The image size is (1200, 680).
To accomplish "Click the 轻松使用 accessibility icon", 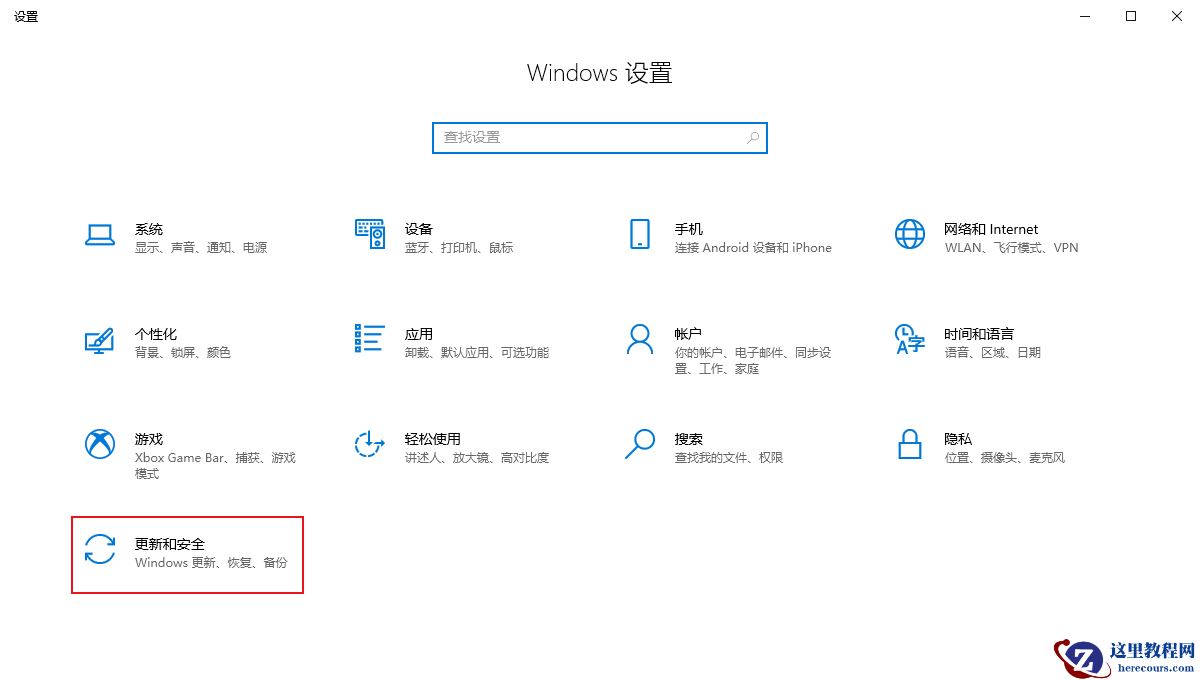I will (369, 446).
